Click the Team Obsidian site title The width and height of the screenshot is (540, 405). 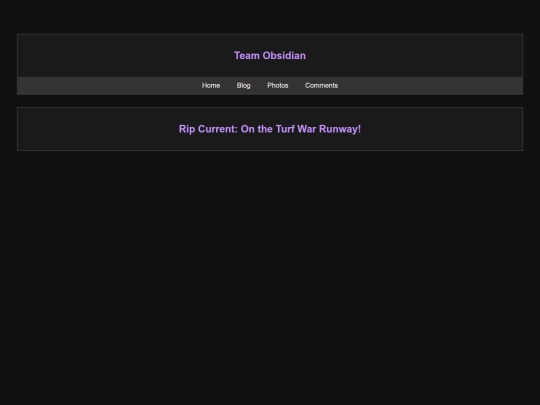270,55
